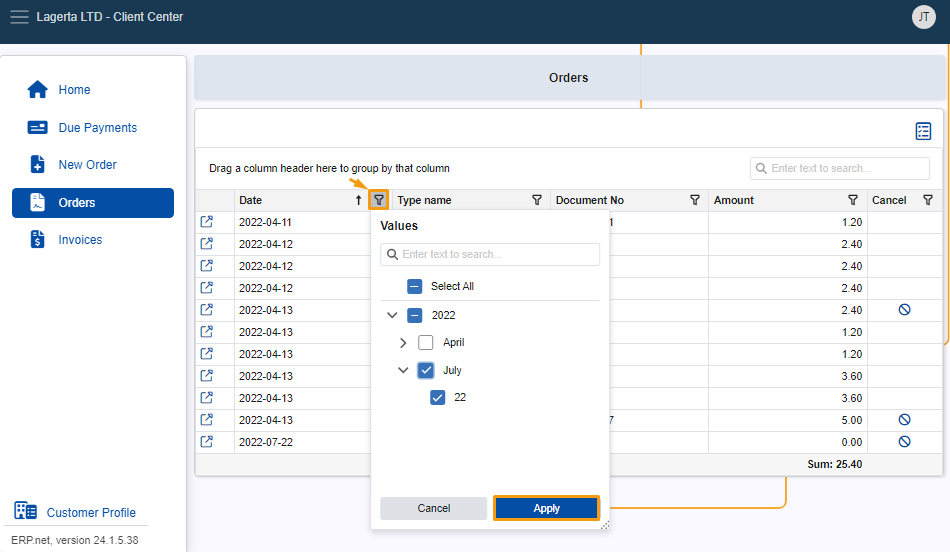
Task: Apply the date filter
Action: coord(546,508)
